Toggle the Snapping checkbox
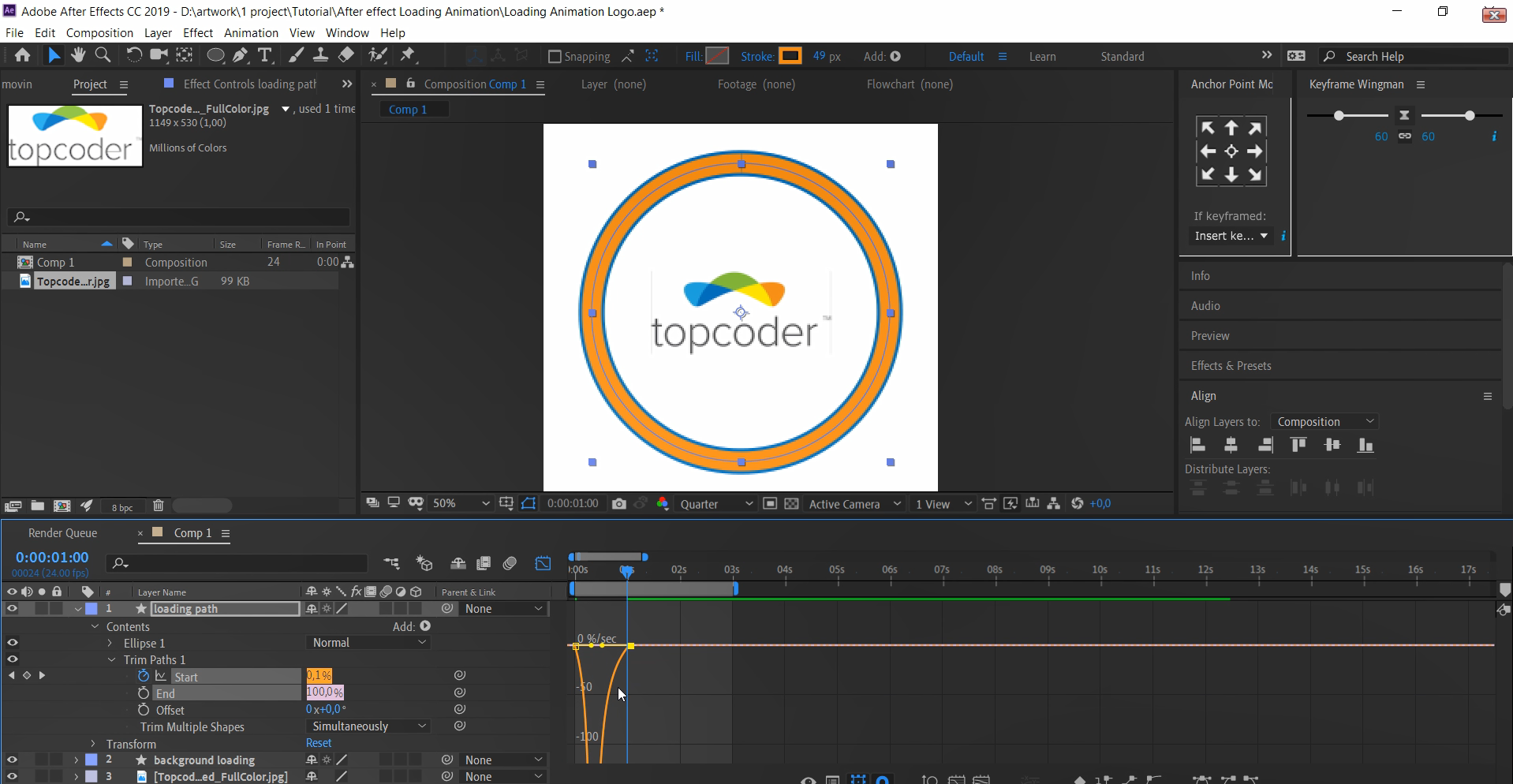The width and height of the screenshot is (1513, 784). point(555,56)
